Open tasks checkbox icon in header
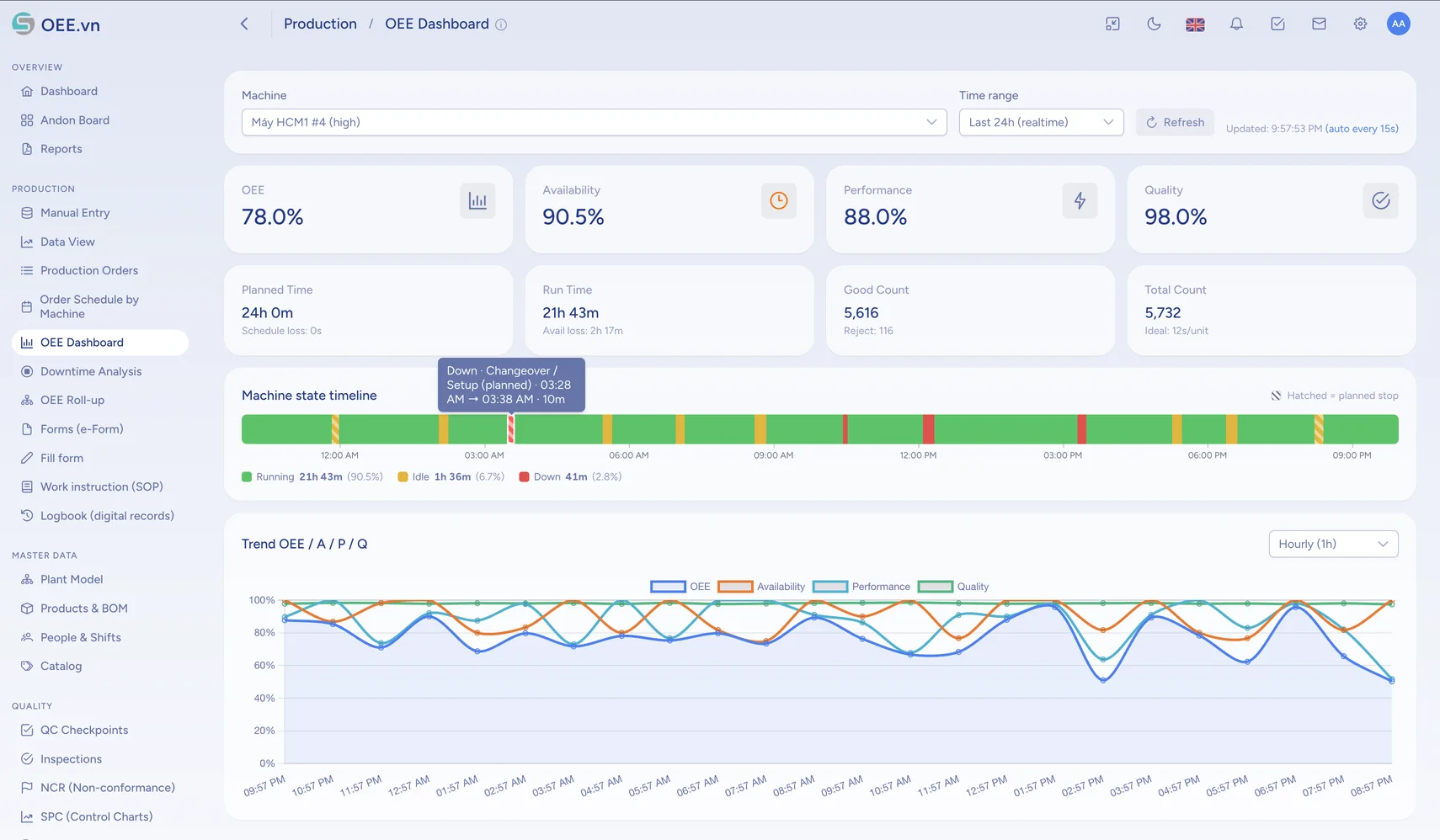Screen dimensions: 1440x840 (x=1277, y=24)
